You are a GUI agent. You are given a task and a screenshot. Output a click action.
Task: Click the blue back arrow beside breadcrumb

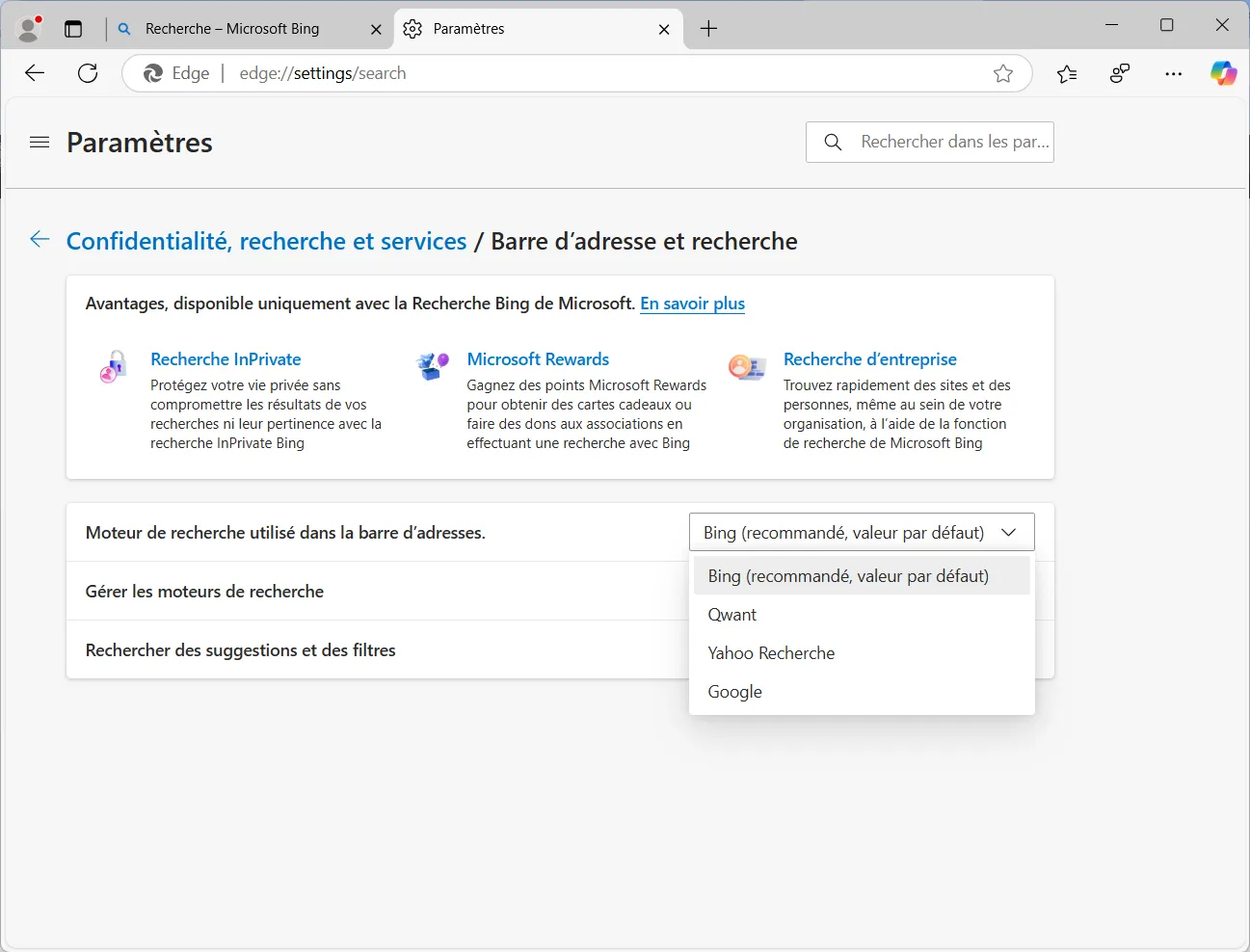[40, 240]
